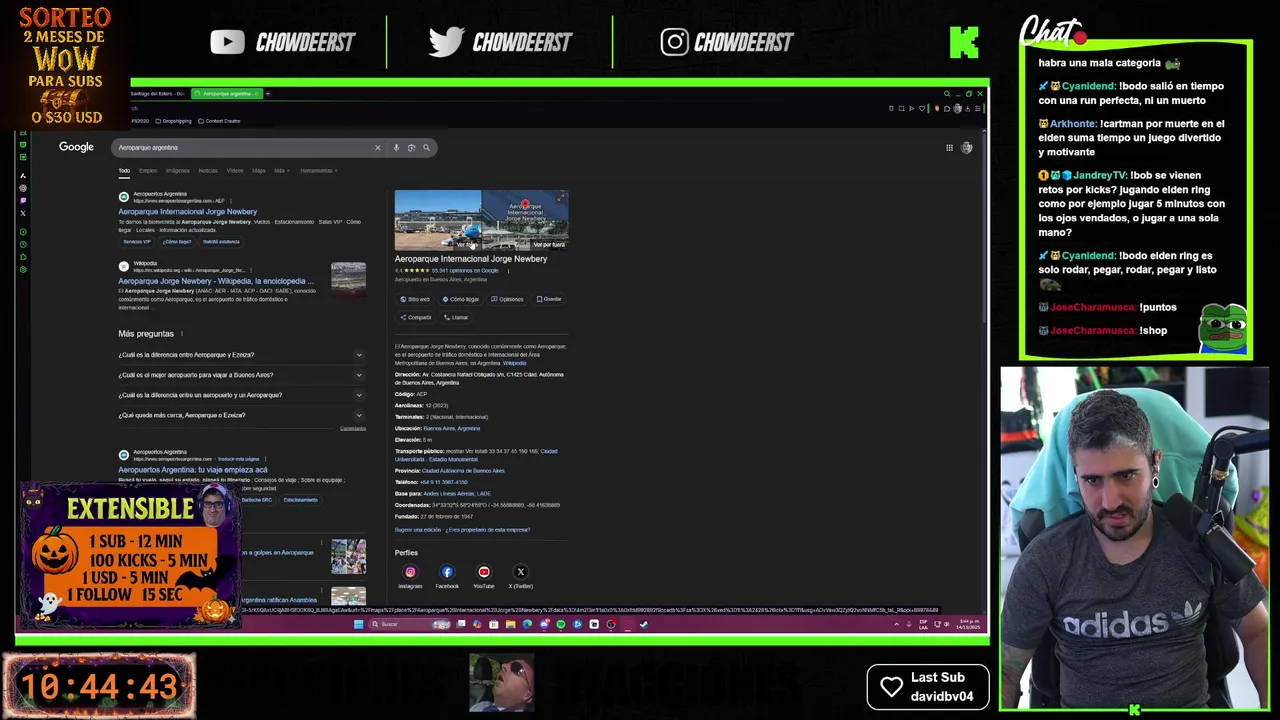This screenshot has height=720, width=1280.
Task: Open the Ciudad Autónoma de Buenos Aires link
Action: pyautogui.click(x=463, y=471)
